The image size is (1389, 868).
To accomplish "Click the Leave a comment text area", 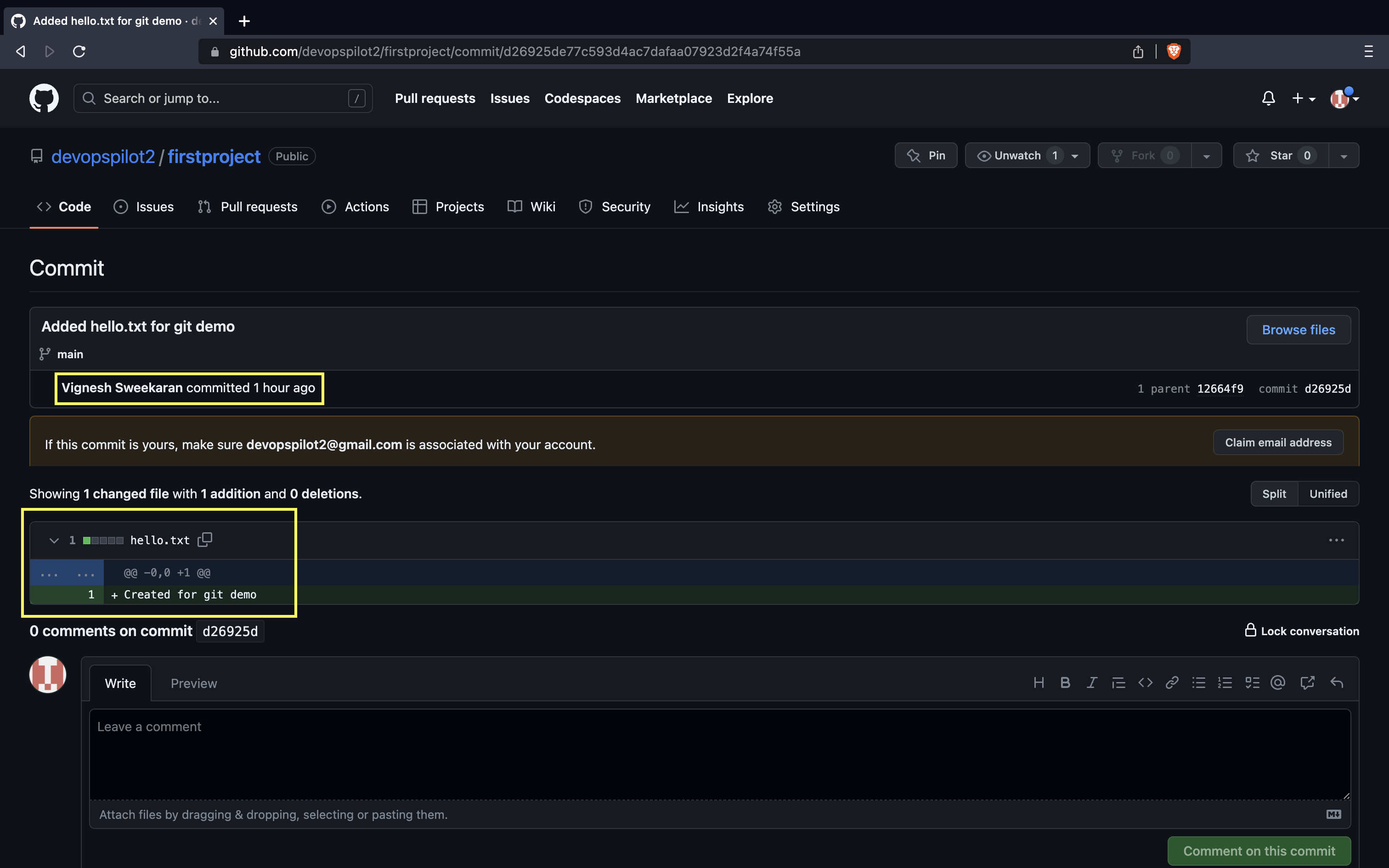I will point(719,753).
